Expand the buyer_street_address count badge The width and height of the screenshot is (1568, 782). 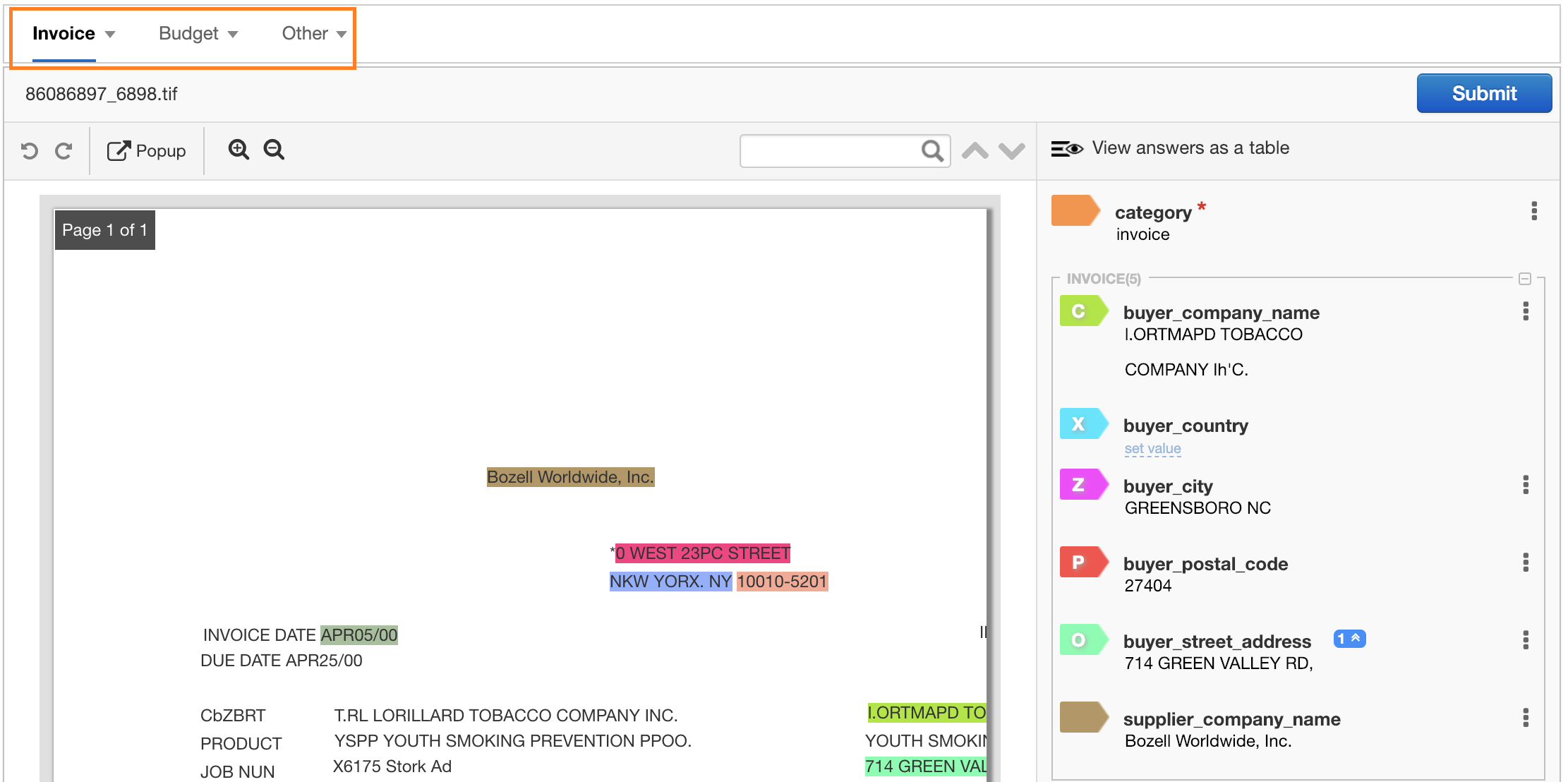click(x=1349, y=639)
